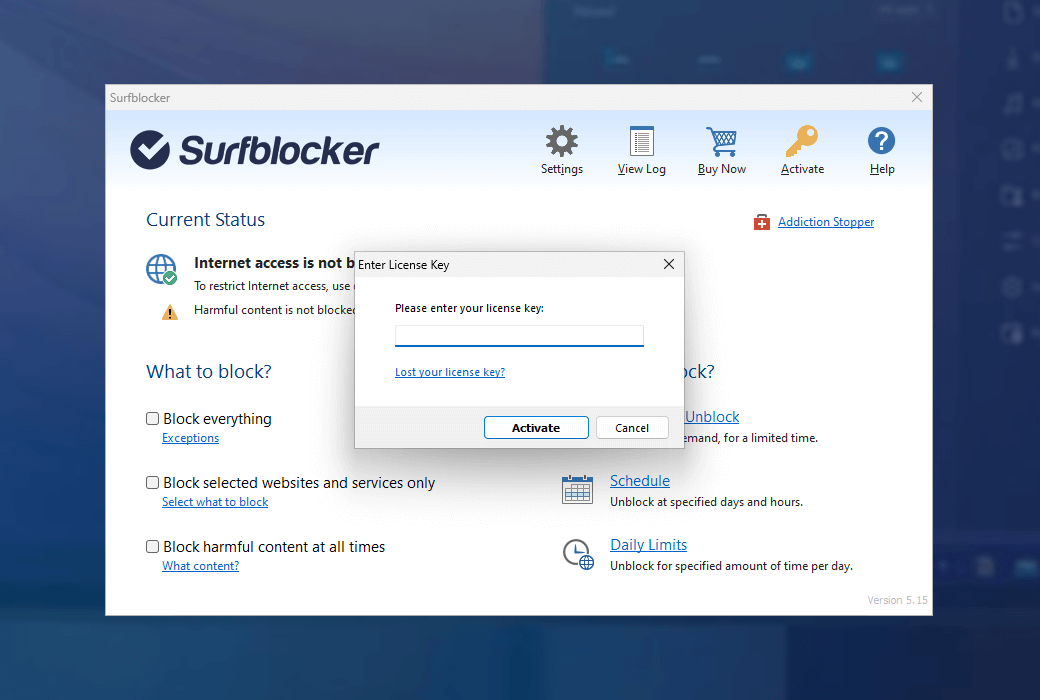Viewport: 1040px width, 700px height.
Task: Close the Enter License Key dialog
Action: point(669,264)
